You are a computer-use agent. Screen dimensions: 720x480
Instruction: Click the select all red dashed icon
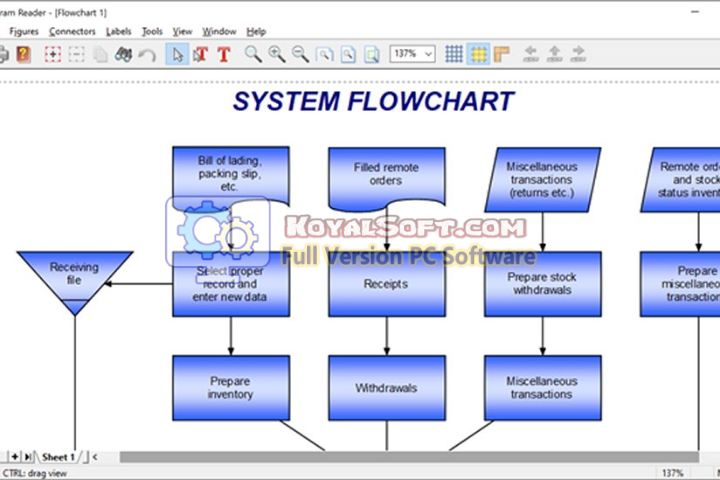click(53, 54)
